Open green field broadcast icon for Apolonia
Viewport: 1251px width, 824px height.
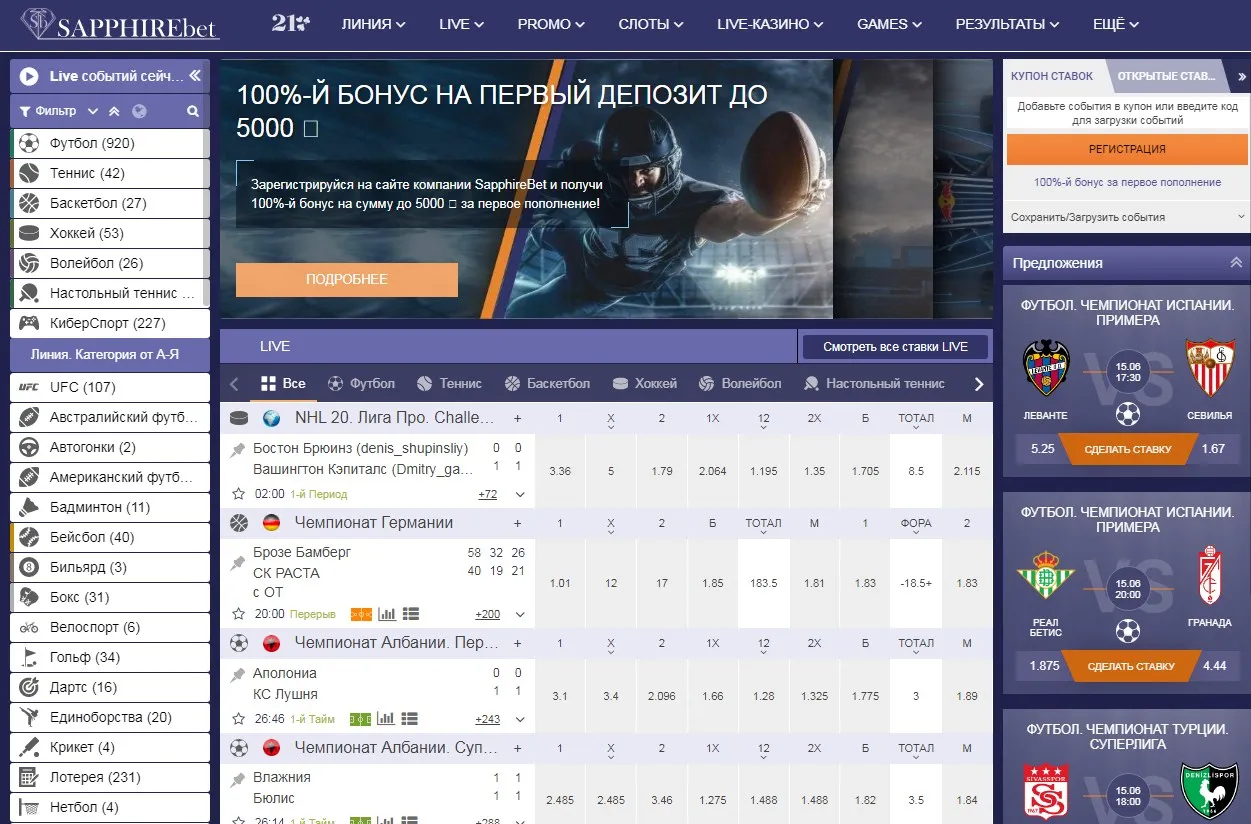pyautogui.click(x=360, y=719)
